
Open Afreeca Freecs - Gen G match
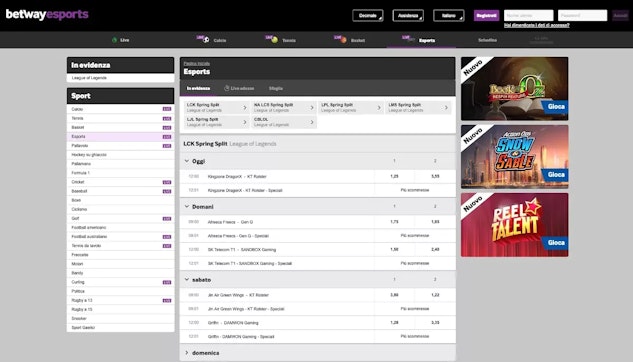pos(230,222)
